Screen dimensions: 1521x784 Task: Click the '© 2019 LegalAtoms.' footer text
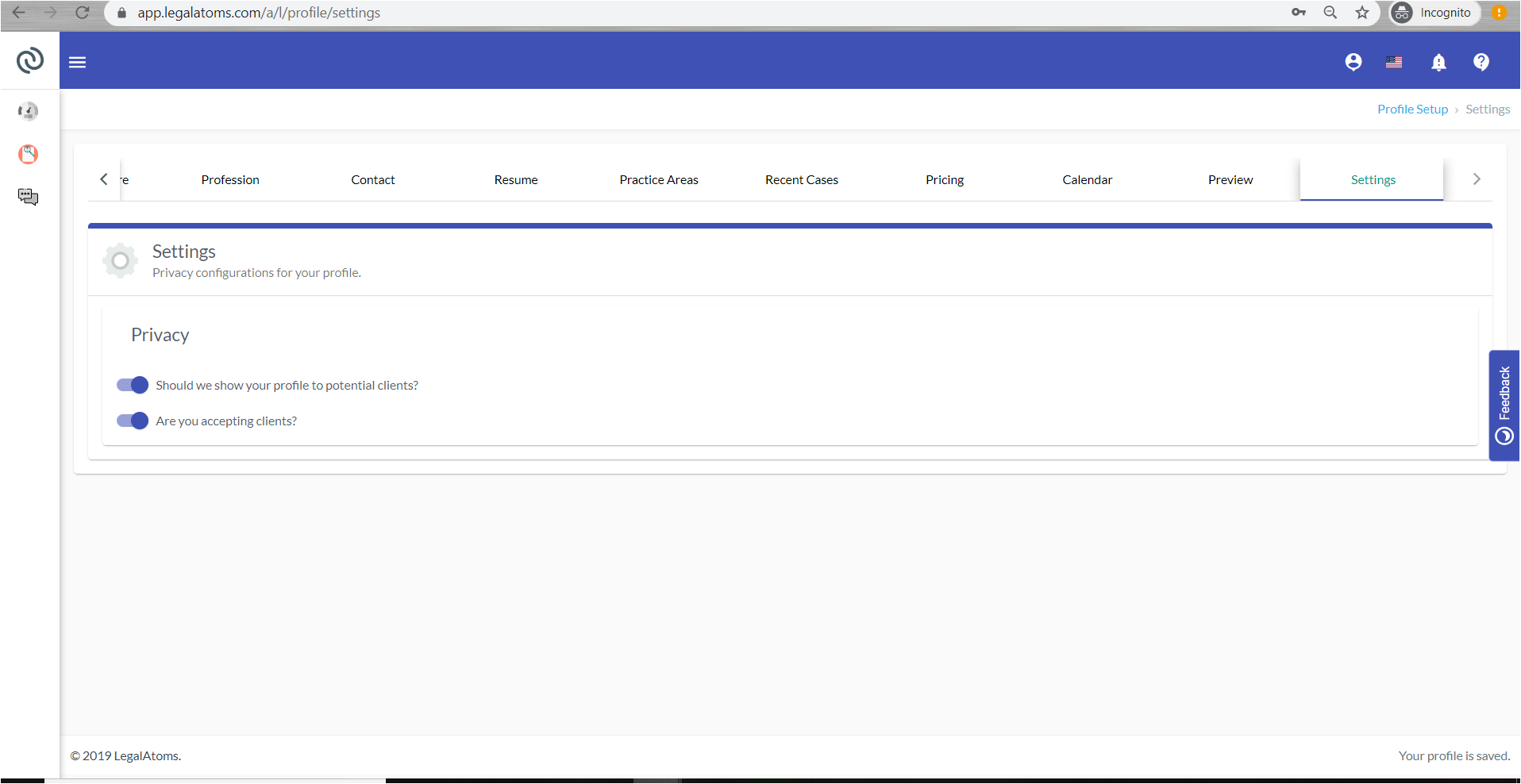pyautogui.click(x=125, y=755)
